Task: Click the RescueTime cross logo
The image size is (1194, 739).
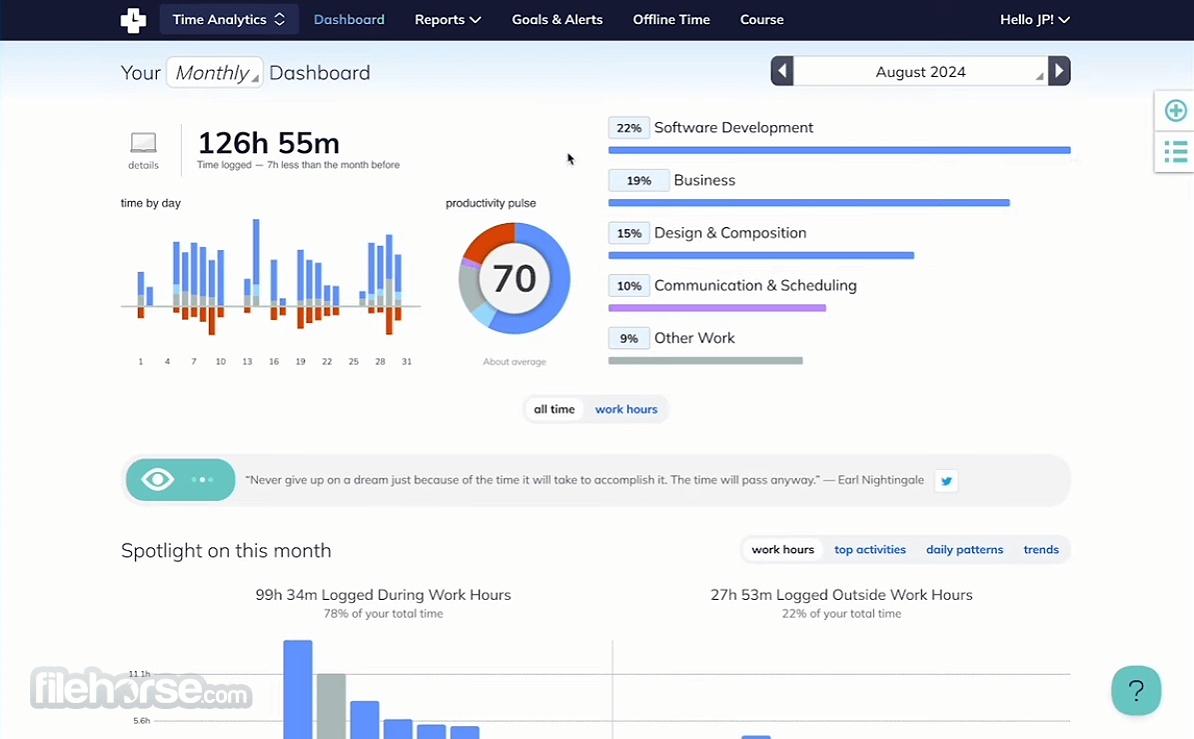Action: [x=133, y=20]
